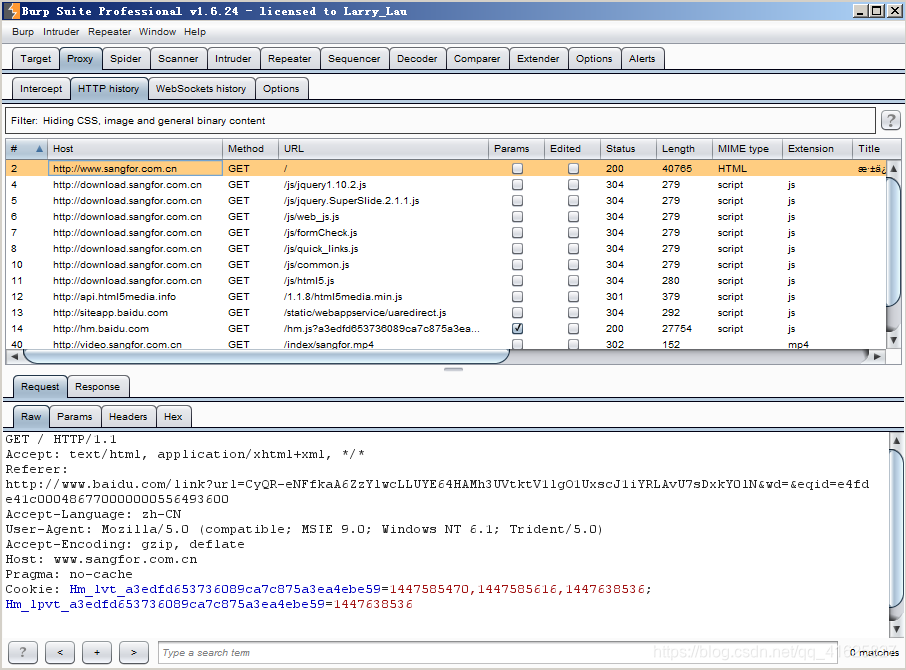Viewport: 906px width, 670px height.
Task: Sort by the Length column header
Action: point(684,149)
